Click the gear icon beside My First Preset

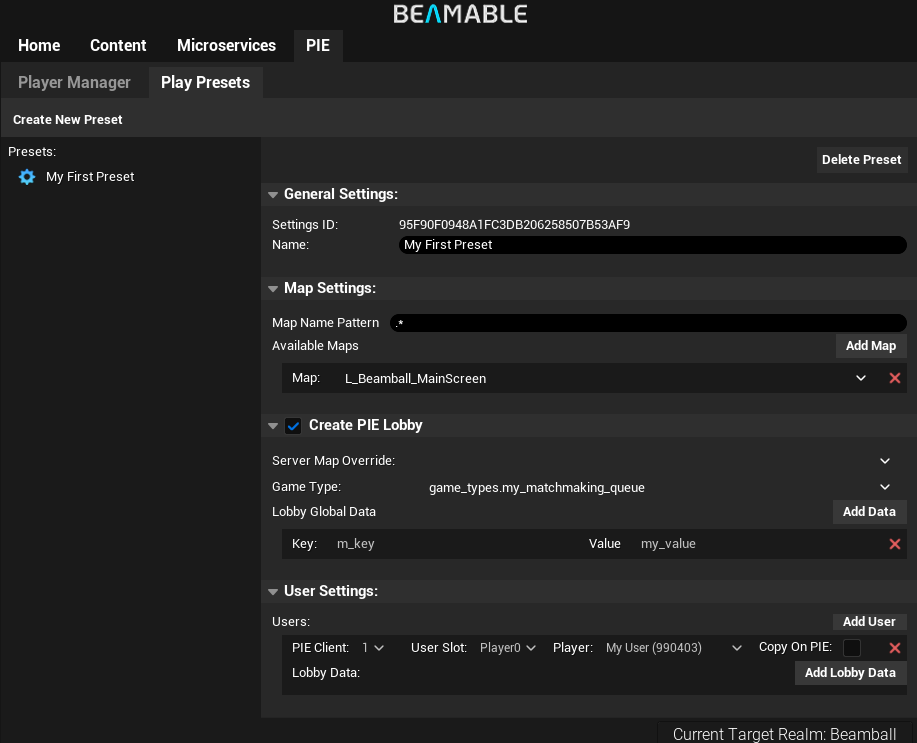coord(27,177)
